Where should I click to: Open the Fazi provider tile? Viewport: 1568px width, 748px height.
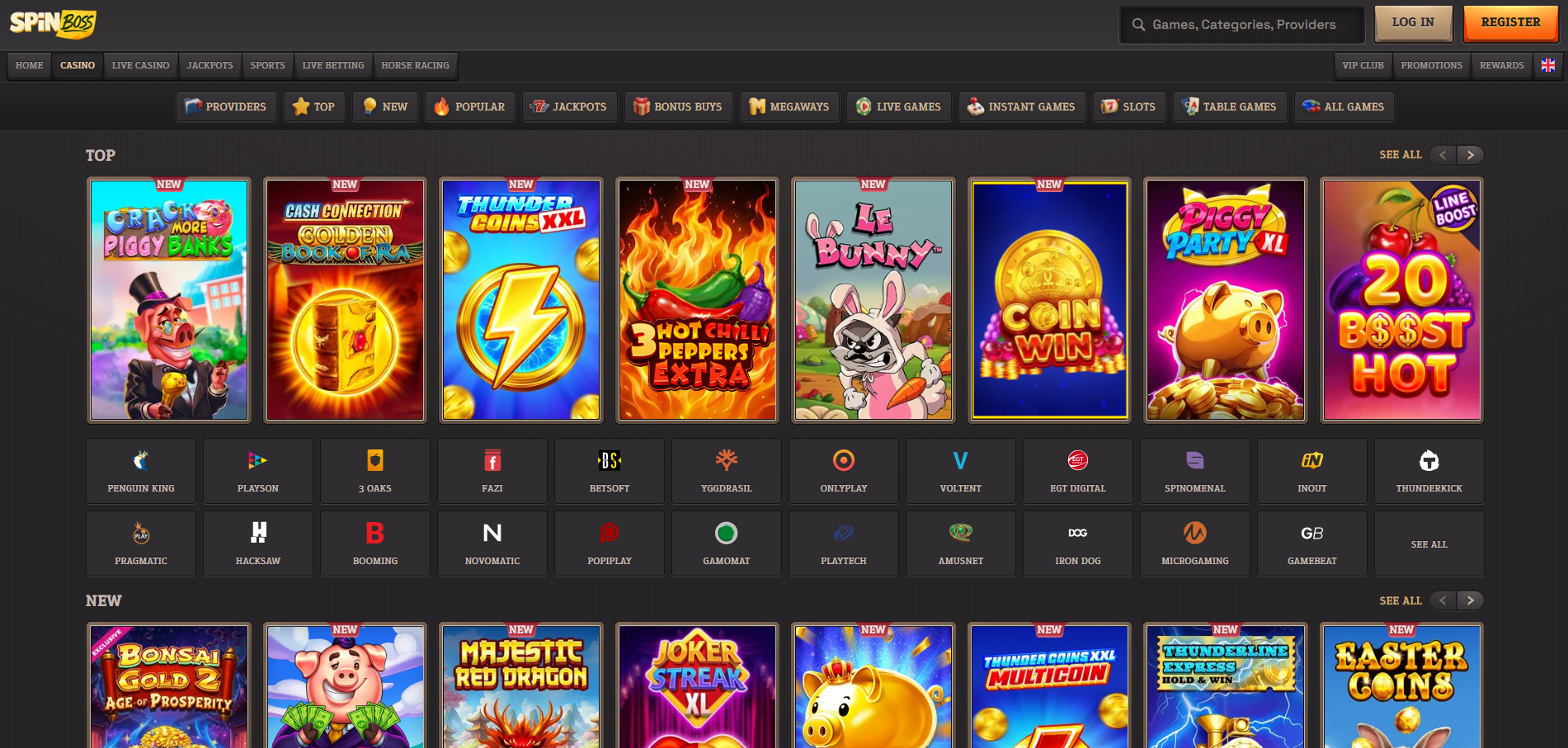coord(492,471)
